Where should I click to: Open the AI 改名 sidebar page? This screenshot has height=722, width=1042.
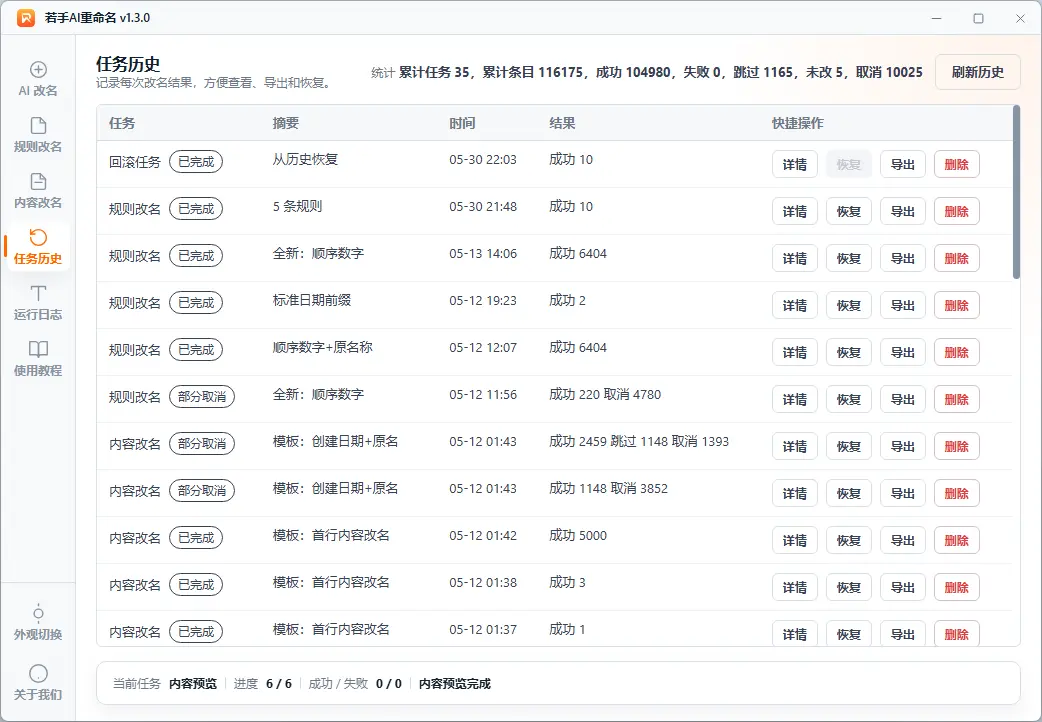click(38, 79)
